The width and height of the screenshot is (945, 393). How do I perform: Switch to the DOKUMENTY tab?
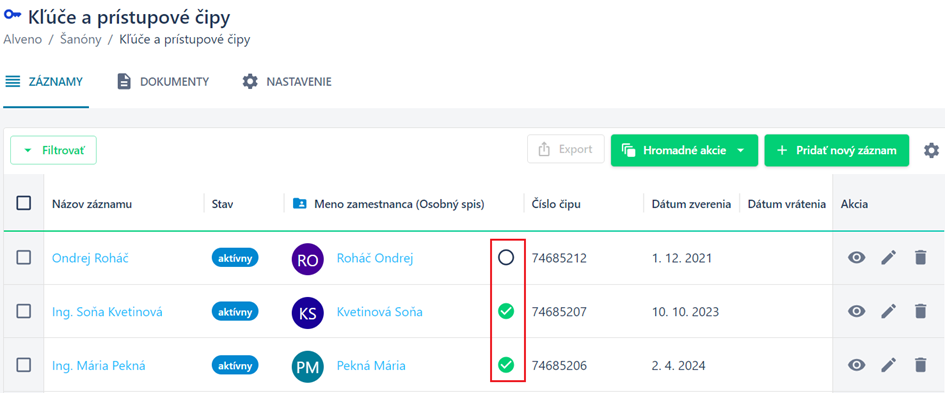pyautogui.click(x=163, y=81)
